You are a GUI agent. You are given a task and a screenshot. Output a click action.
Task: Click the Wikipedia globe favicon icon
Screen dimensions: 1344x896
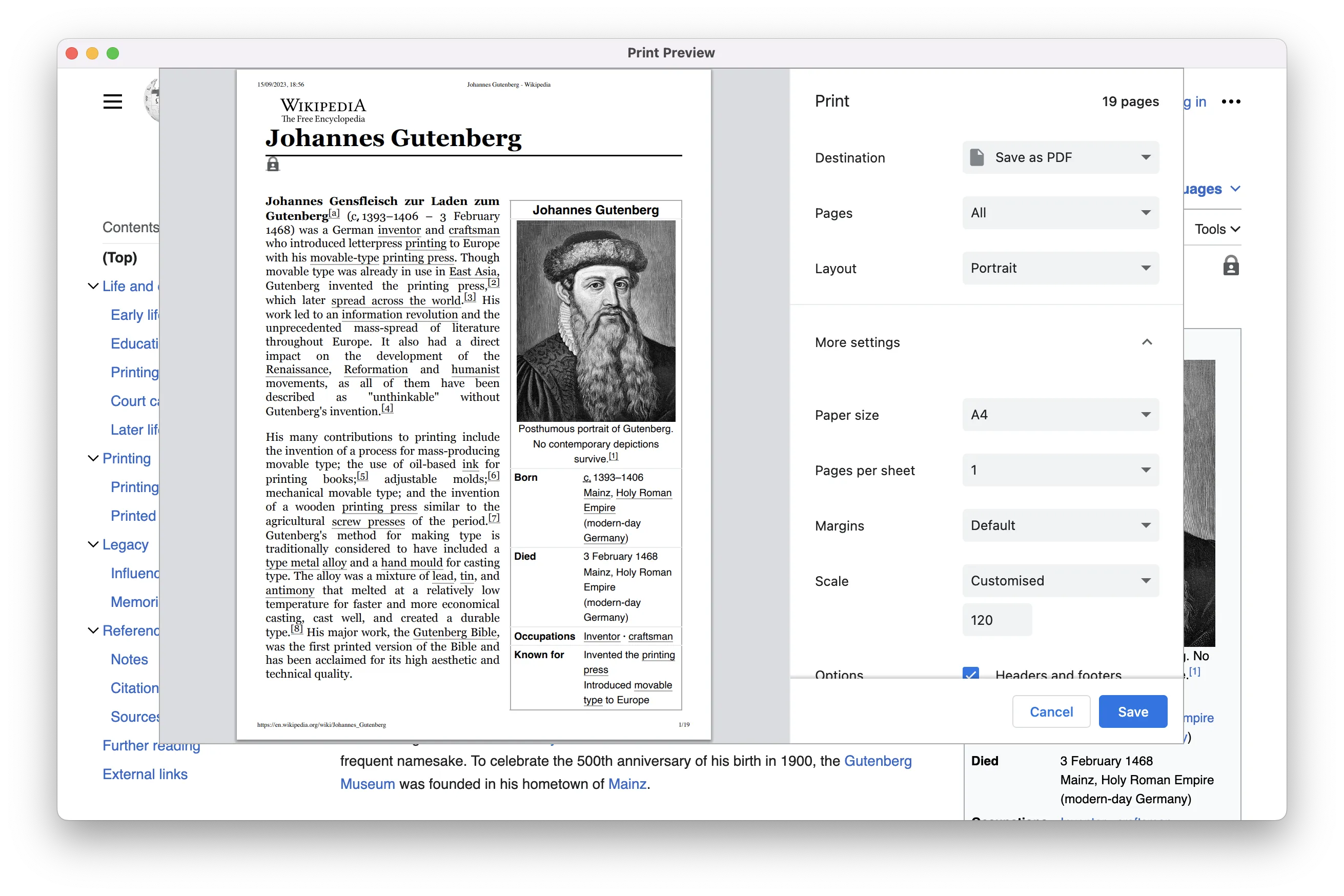(152, 100)
